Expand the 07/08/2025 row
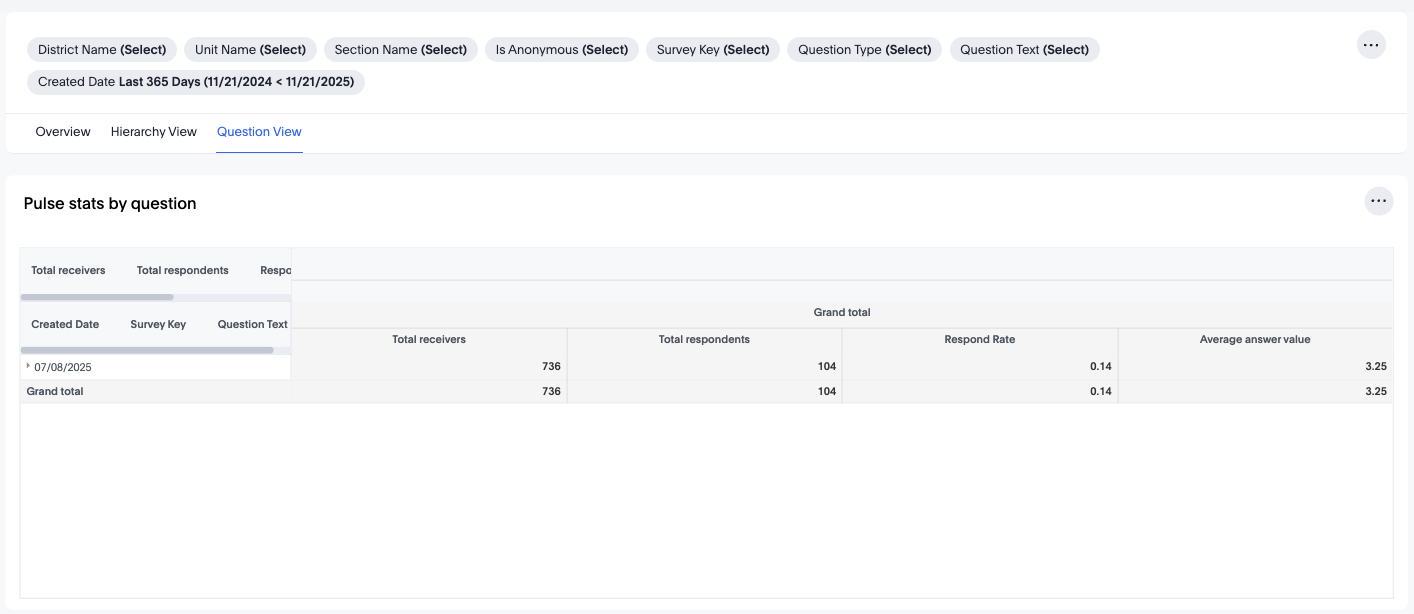The width and height of the screenshot is (1414, 614). [x=28, y=366]
